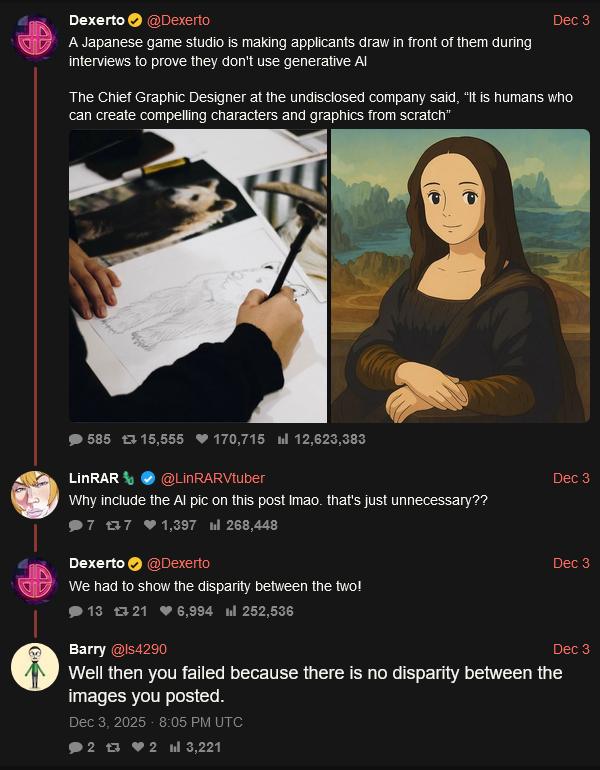This screenshot has width=600, height=770.
Task: Open the hand-drawing bear sketch photo
Action: (198, 275)
